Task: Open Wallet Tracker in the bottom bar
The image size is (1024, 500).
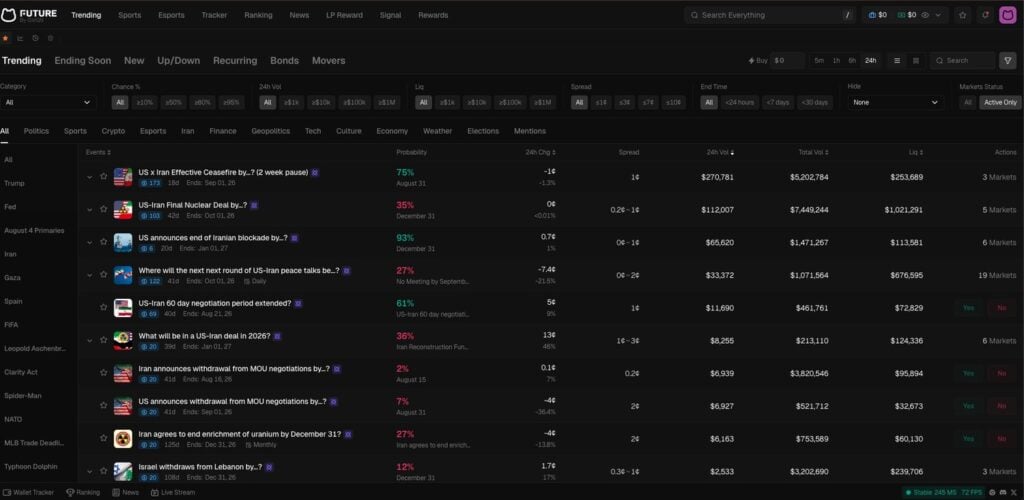Action: (x=29, y=493)
